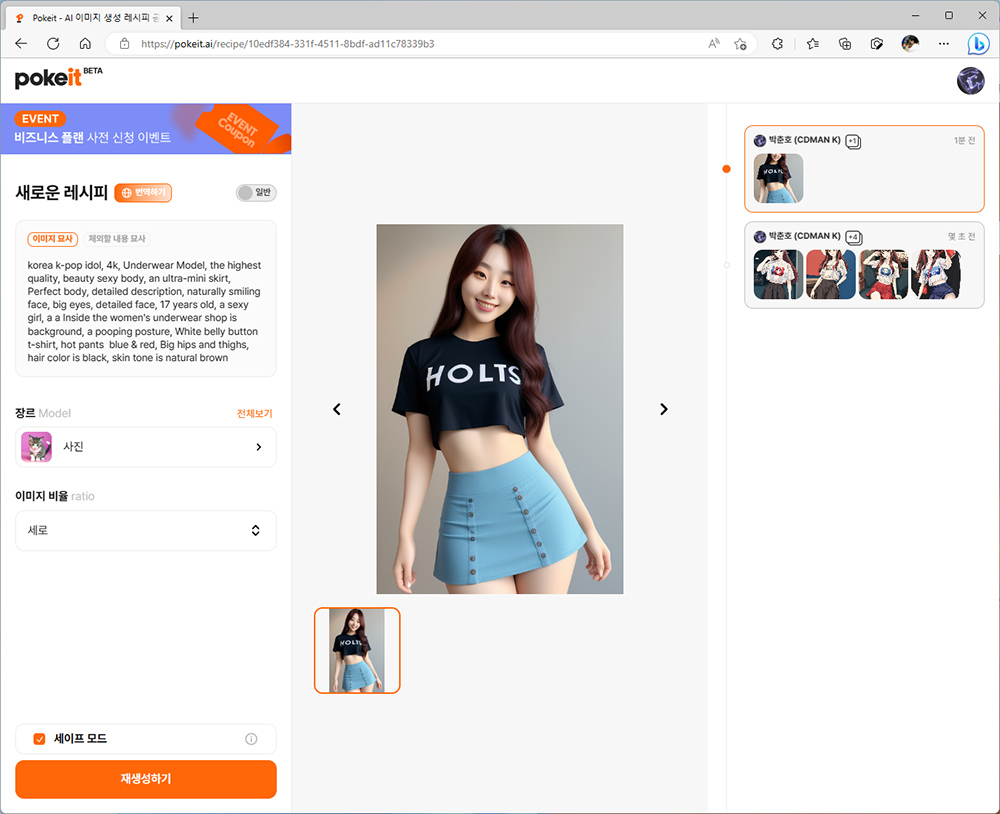Viewport: 1000px width, 814px height.
Task: Open the browser home page icon
Action: (85, 43)
